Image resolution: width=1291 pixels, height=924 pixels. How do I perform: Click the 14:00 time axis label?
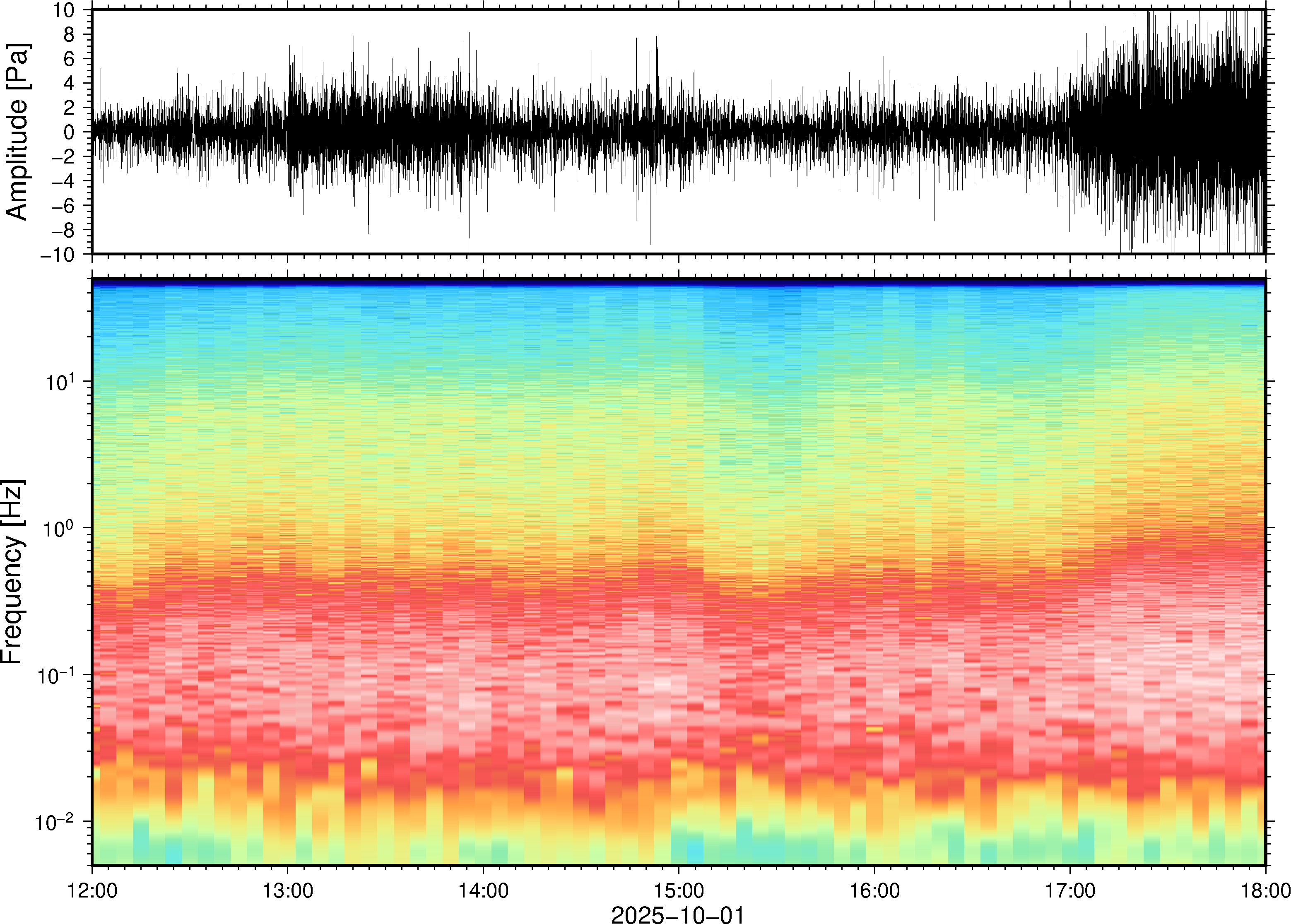(x=483, y=890)
